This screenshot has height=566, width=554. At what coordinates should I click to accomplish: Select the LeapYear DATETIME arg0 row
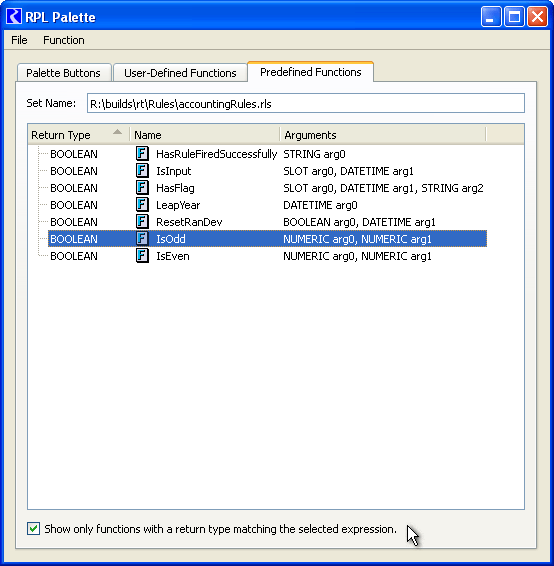[267, 205]
